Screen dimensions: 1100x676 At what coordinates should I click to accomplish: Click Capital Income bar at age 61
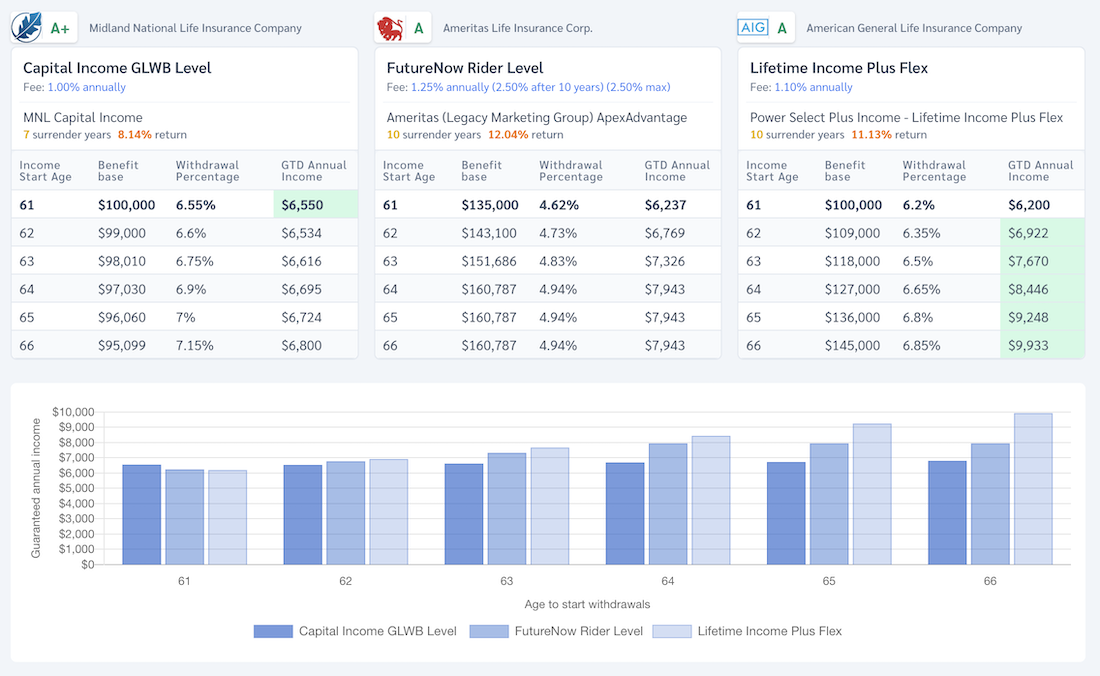(142, 514)
